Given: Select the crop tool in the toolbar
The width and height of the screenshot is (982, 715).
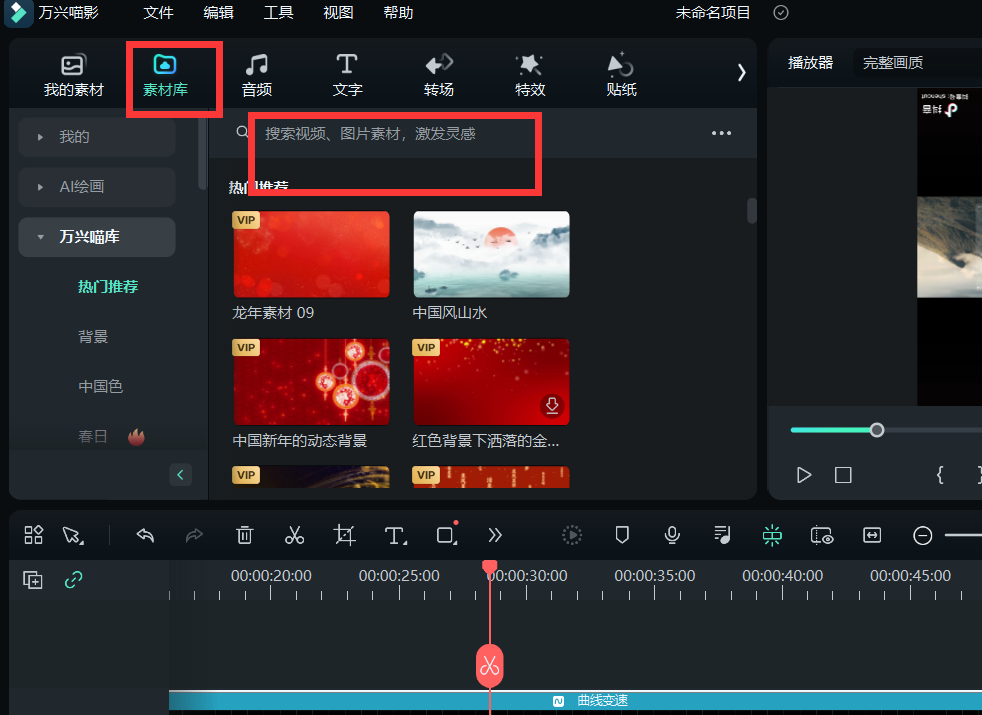Looking at the screenshot, I should 344,535.
